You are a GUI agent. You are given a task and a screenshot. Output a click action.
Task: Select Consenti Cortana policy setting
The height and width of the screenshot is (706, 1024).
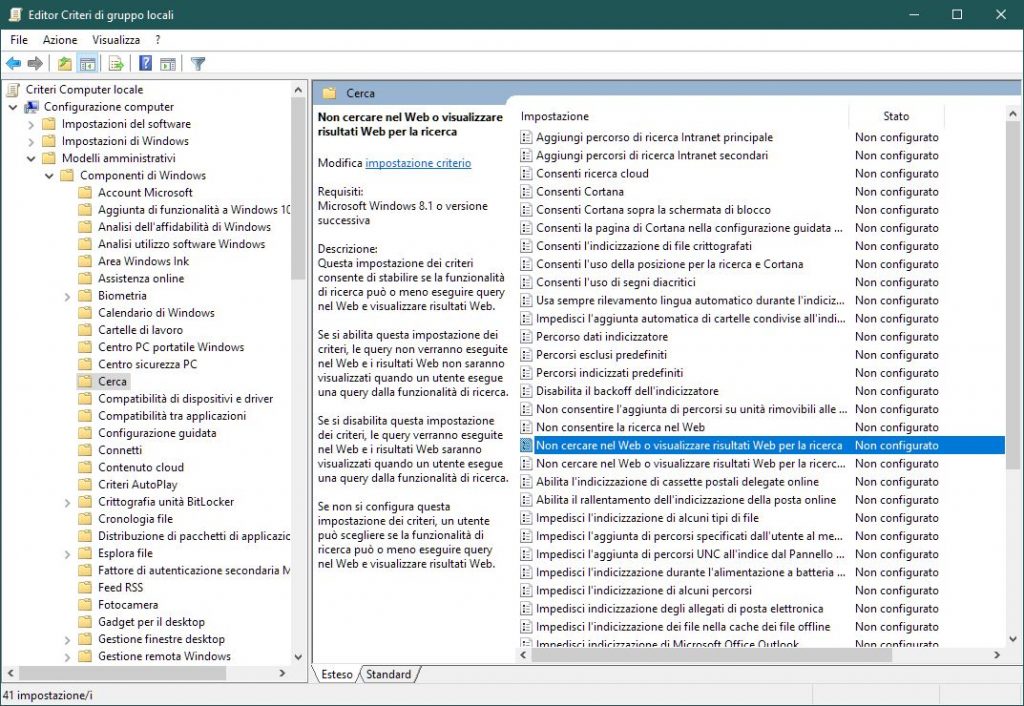click(x=580, y=192)
